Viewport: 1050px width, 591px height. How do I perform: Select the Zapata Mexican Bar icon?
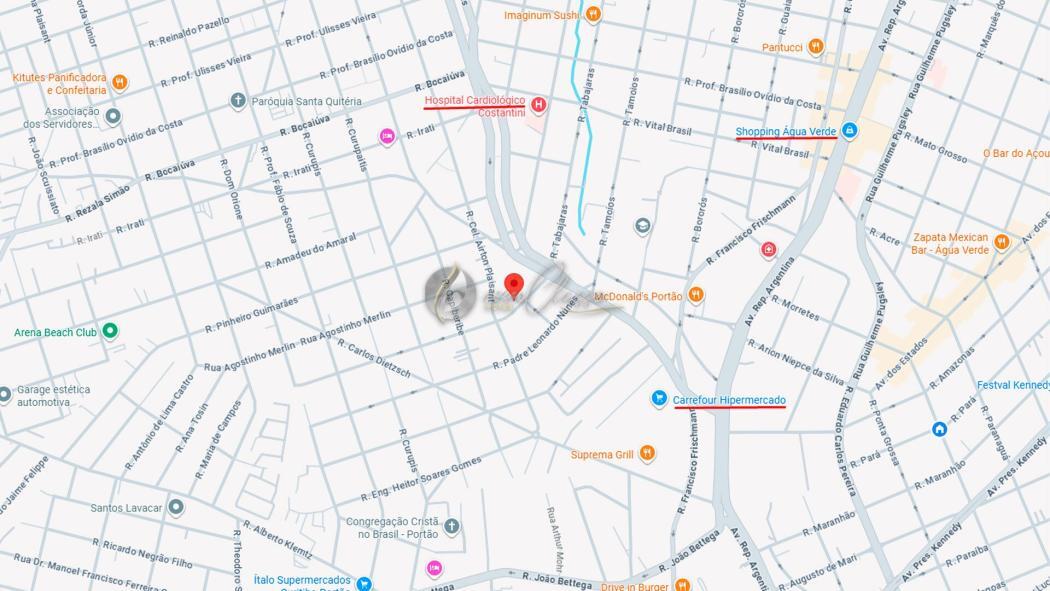[1001, 242]
